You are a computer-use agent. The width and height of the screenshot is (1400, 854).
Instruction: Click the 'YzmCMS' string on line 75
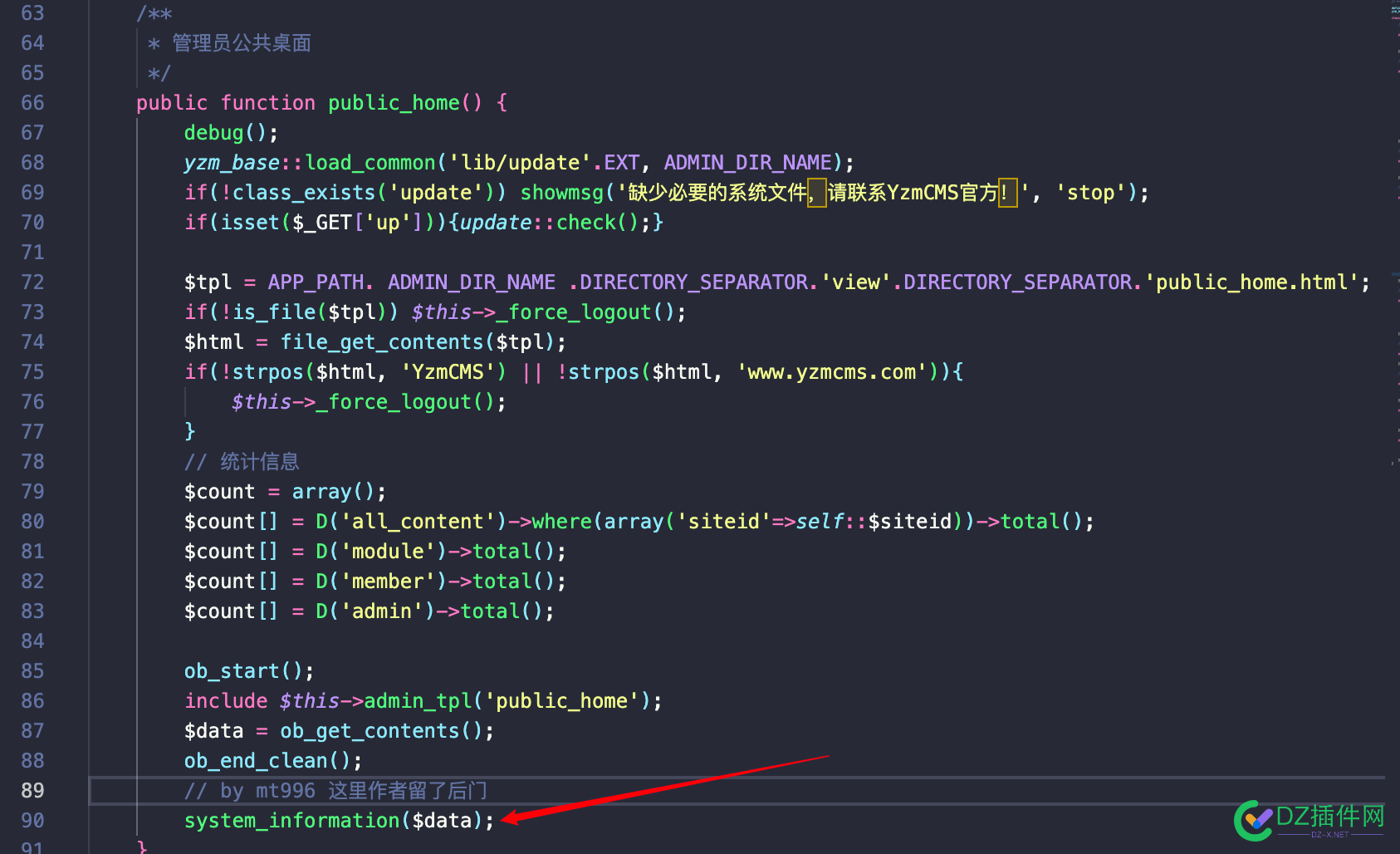tap(448, 372)
